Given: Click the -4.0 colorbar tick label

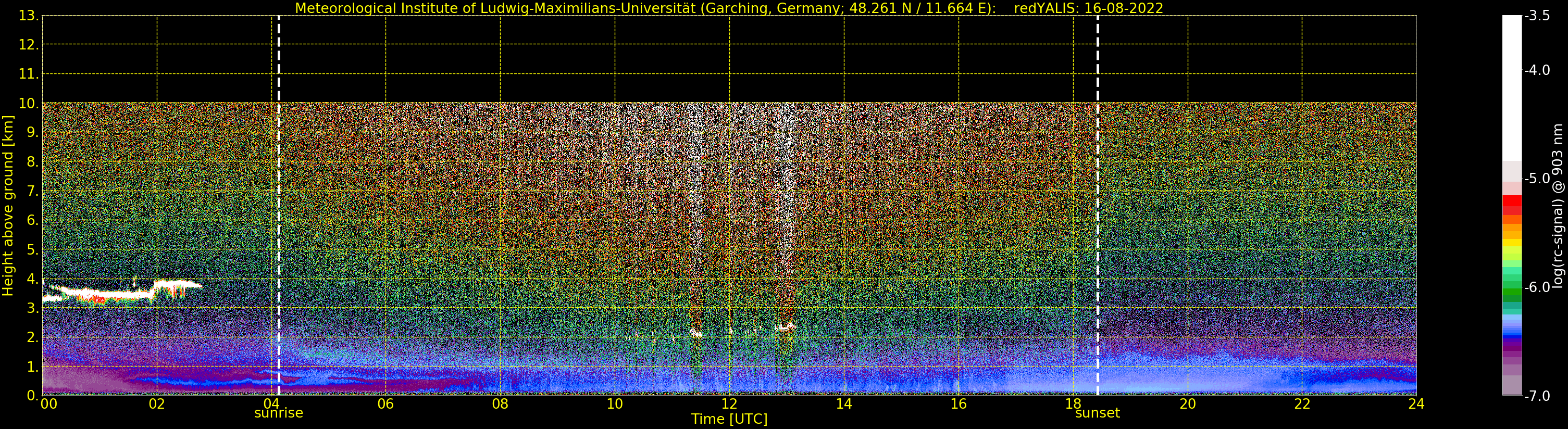Looking at the screenshot, I should pyautogui.click(x=1538, y=70).
